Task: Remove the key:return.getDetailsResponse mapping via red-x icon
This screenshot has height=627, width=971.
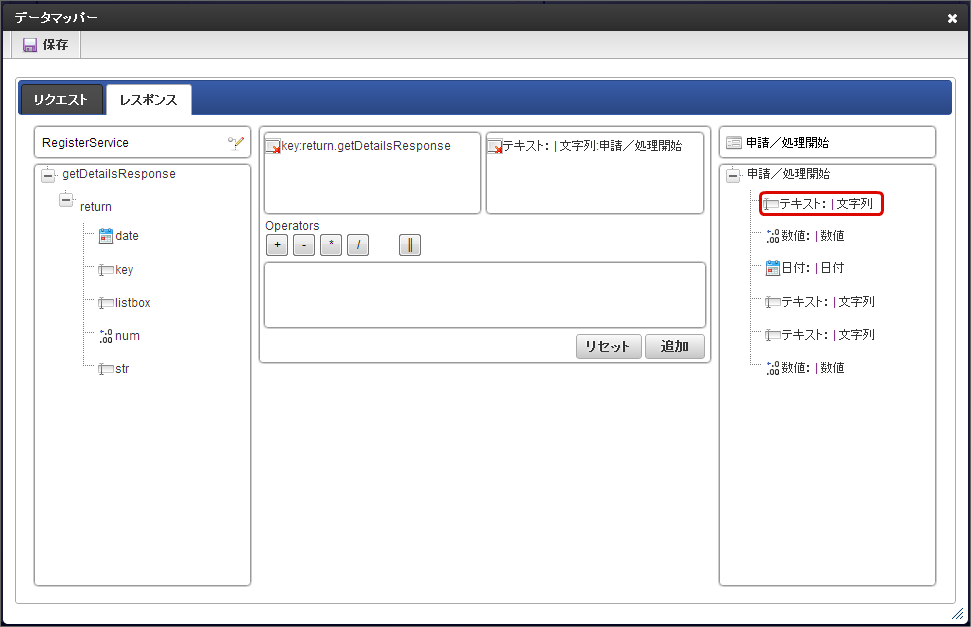Action: click(273, 147)
